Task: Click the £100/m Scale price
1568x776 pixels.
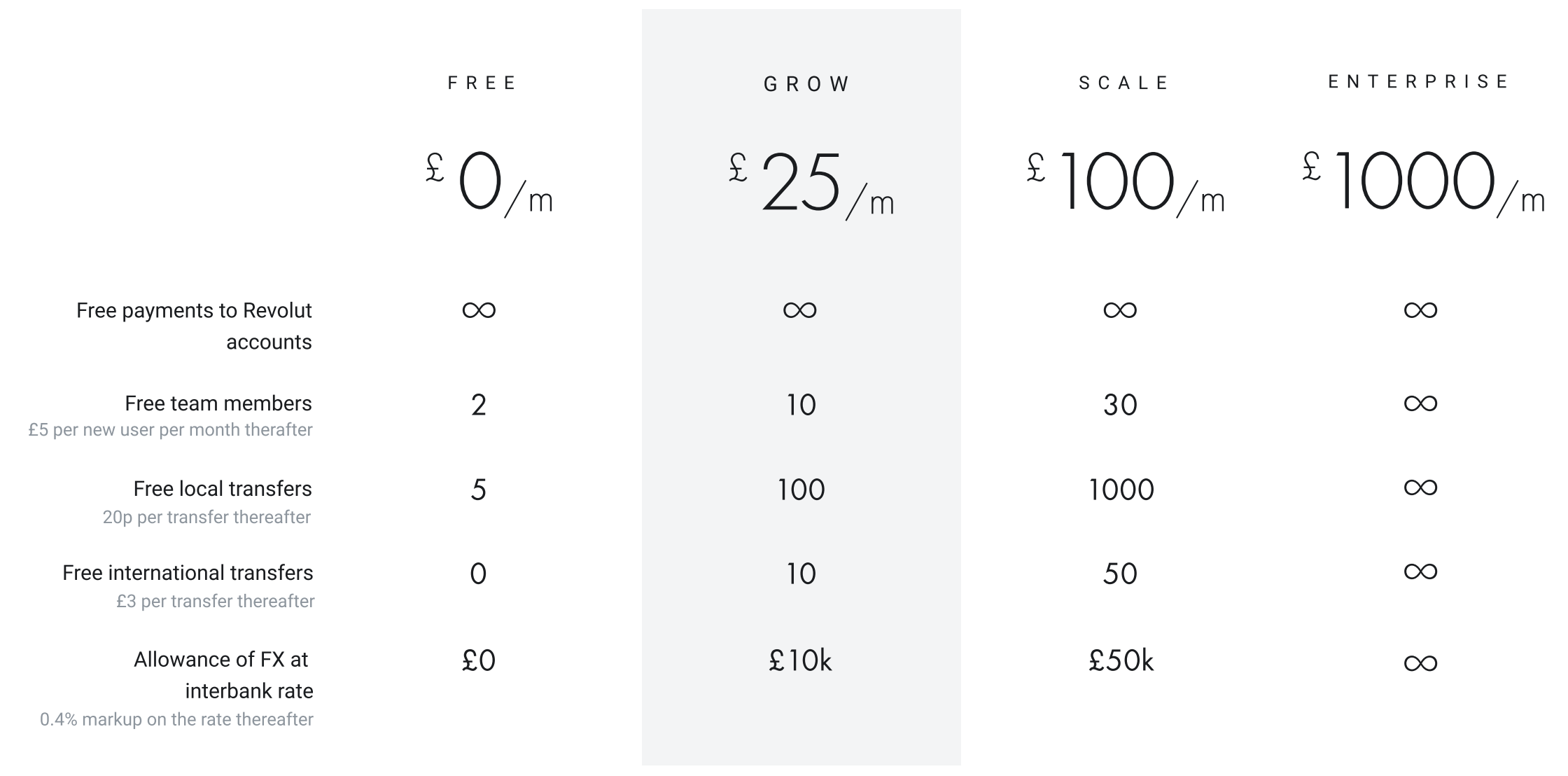Action: click(1124, 183)
